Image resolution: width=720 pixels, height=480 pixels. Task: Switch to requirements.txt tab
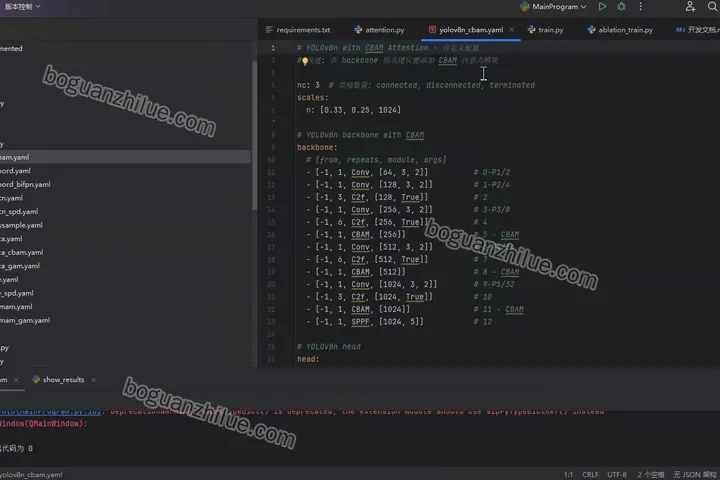click(x=298, y=30)
